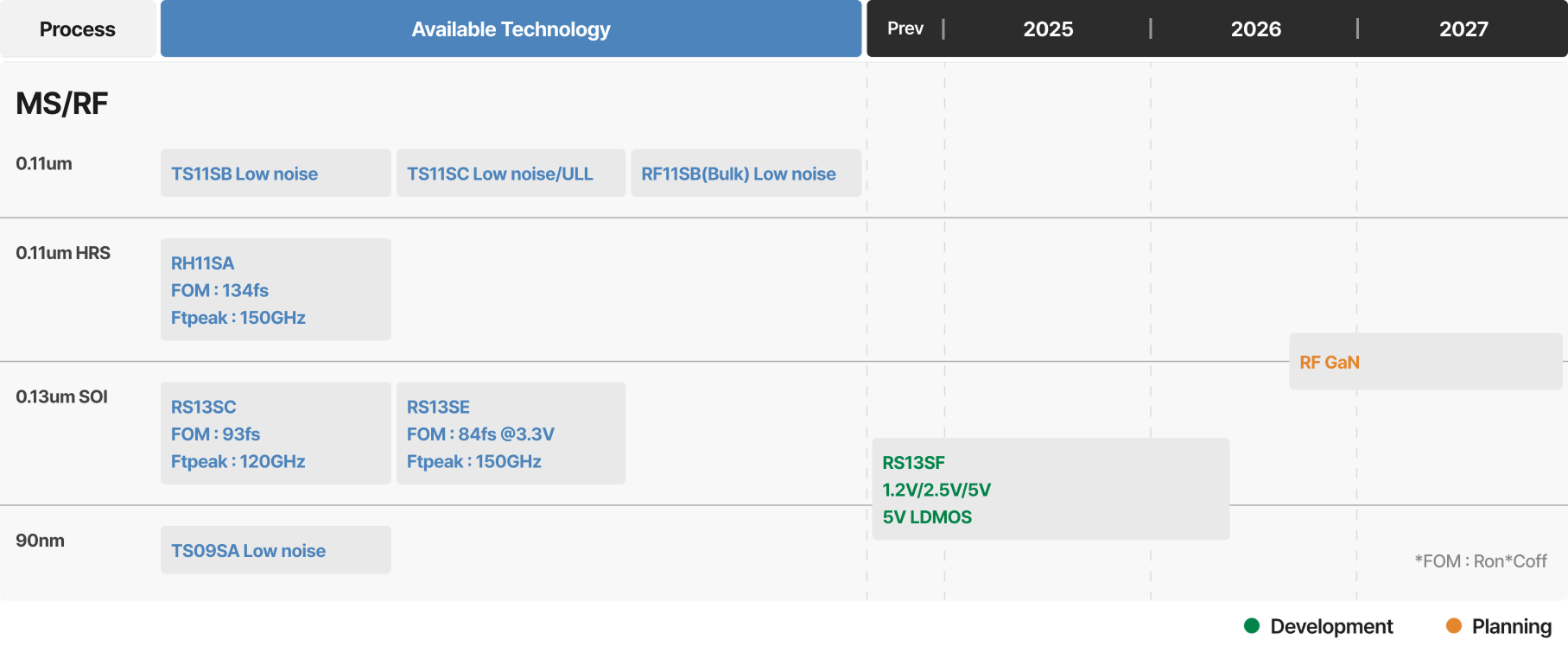The width and height of the screenshot is (1568, 652).
Task: Select the Available Technology header
Action: pos(511,29)
